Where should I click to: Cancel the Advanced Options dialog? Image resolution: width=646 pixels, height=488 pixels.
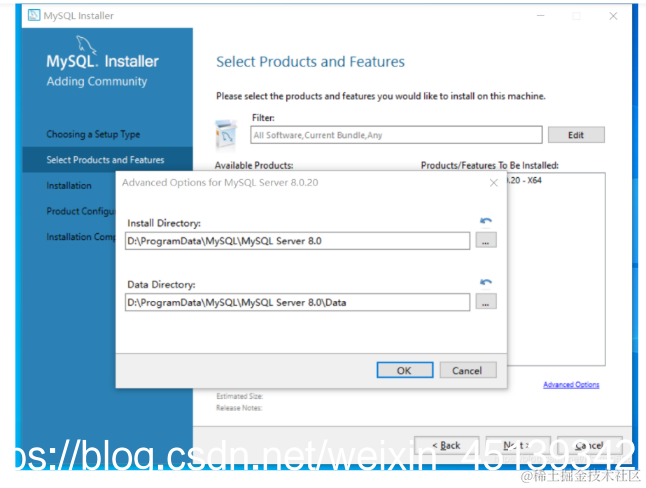(x=468, y=370)
